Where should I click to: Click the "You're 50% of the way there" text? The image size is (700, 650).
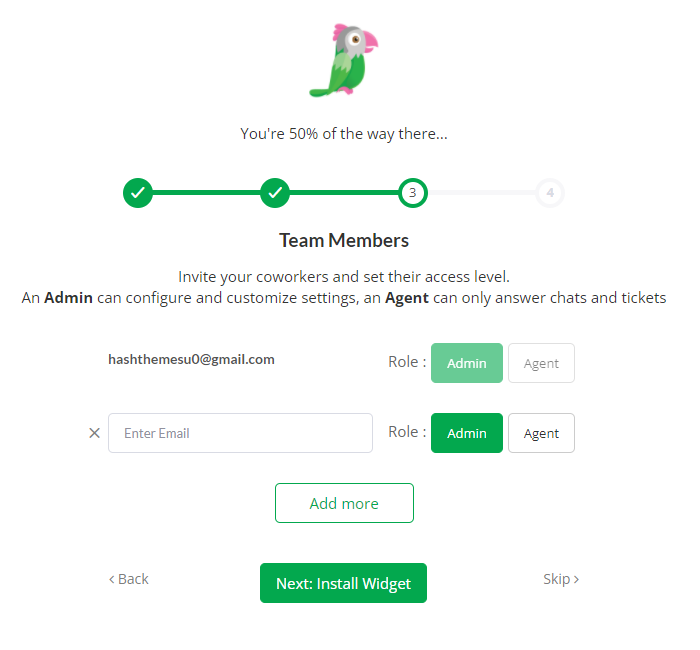click(x=344, y=133)
